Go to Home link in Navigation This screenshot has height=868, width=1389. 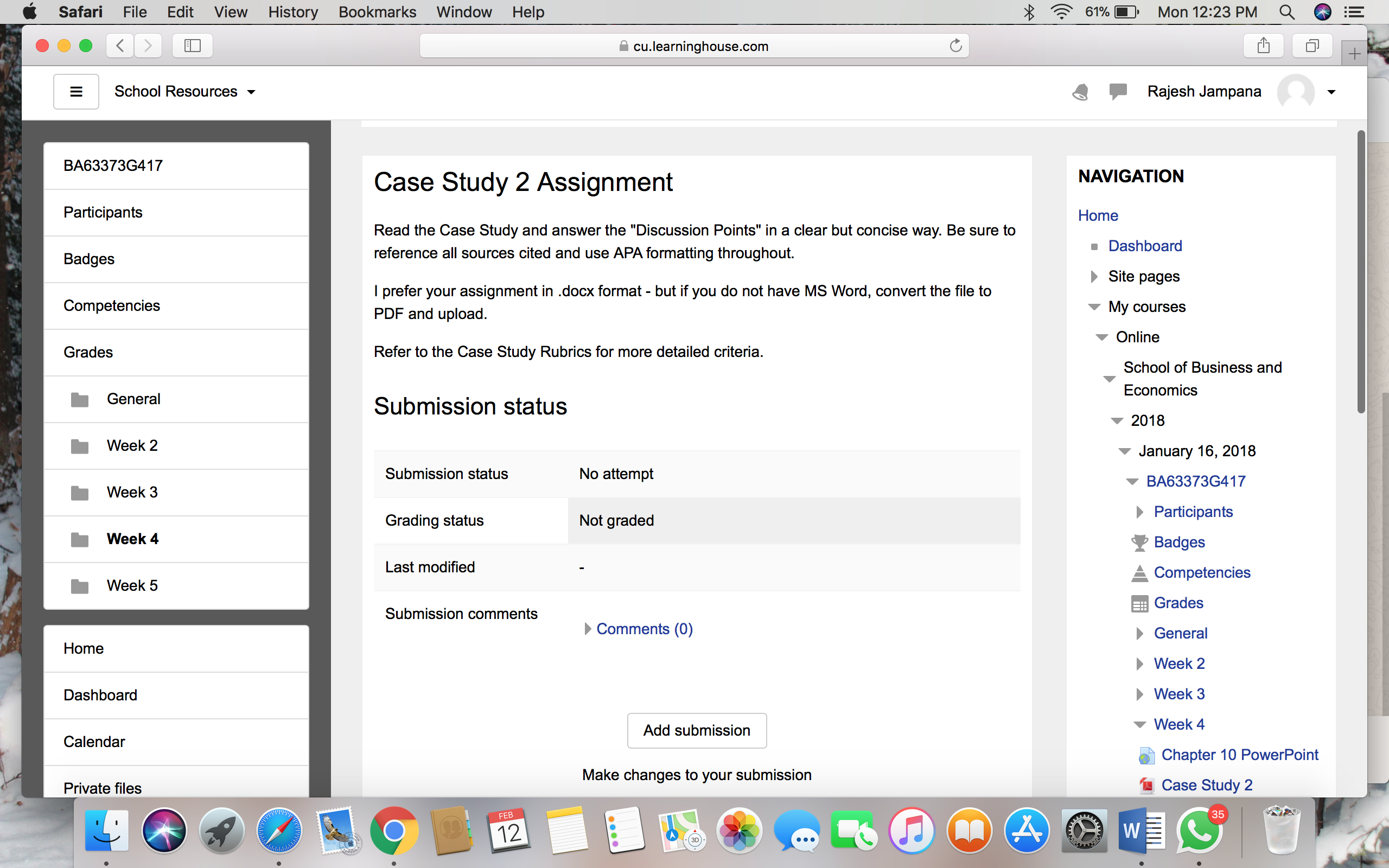click(x=1098, y=216)
